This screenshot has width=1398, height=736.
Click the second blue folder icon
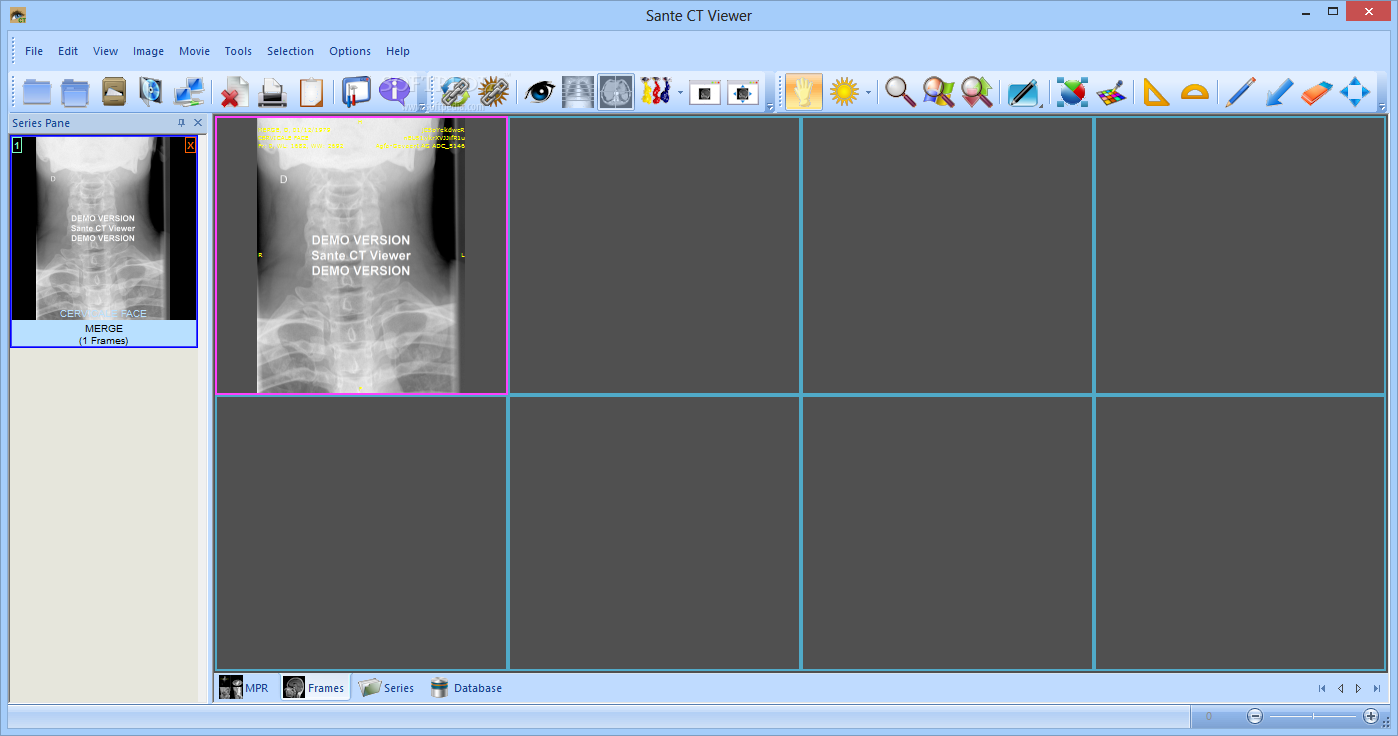coord(75,92)
